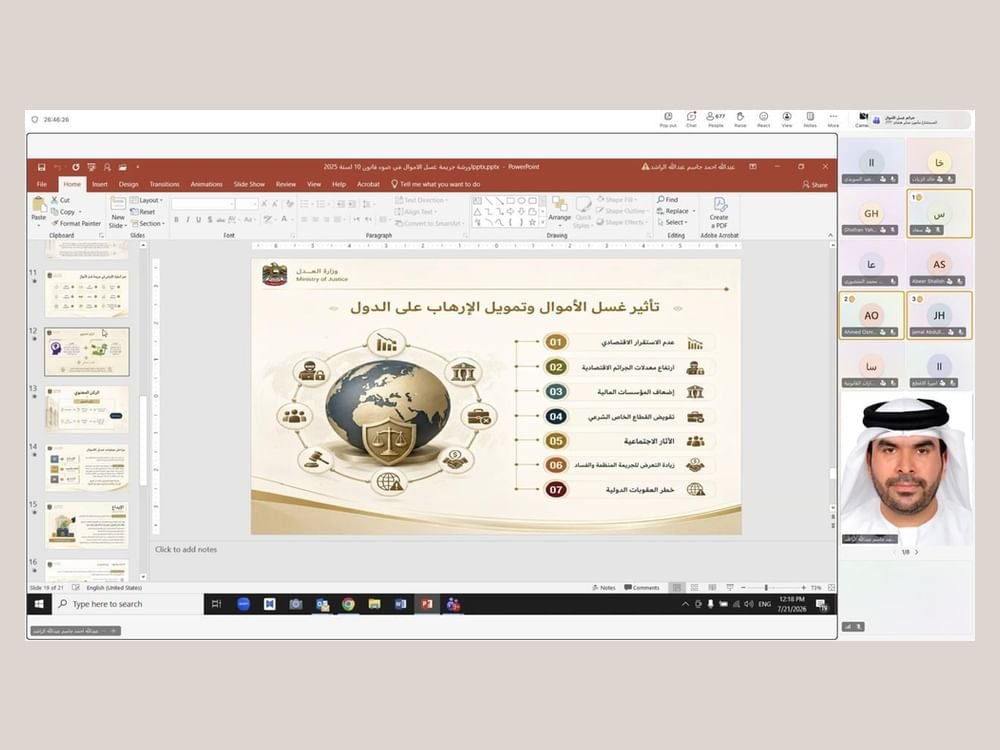Click the zoom slider handle
The height and width of the screenshot is (750, 1000).
(766, 587)
